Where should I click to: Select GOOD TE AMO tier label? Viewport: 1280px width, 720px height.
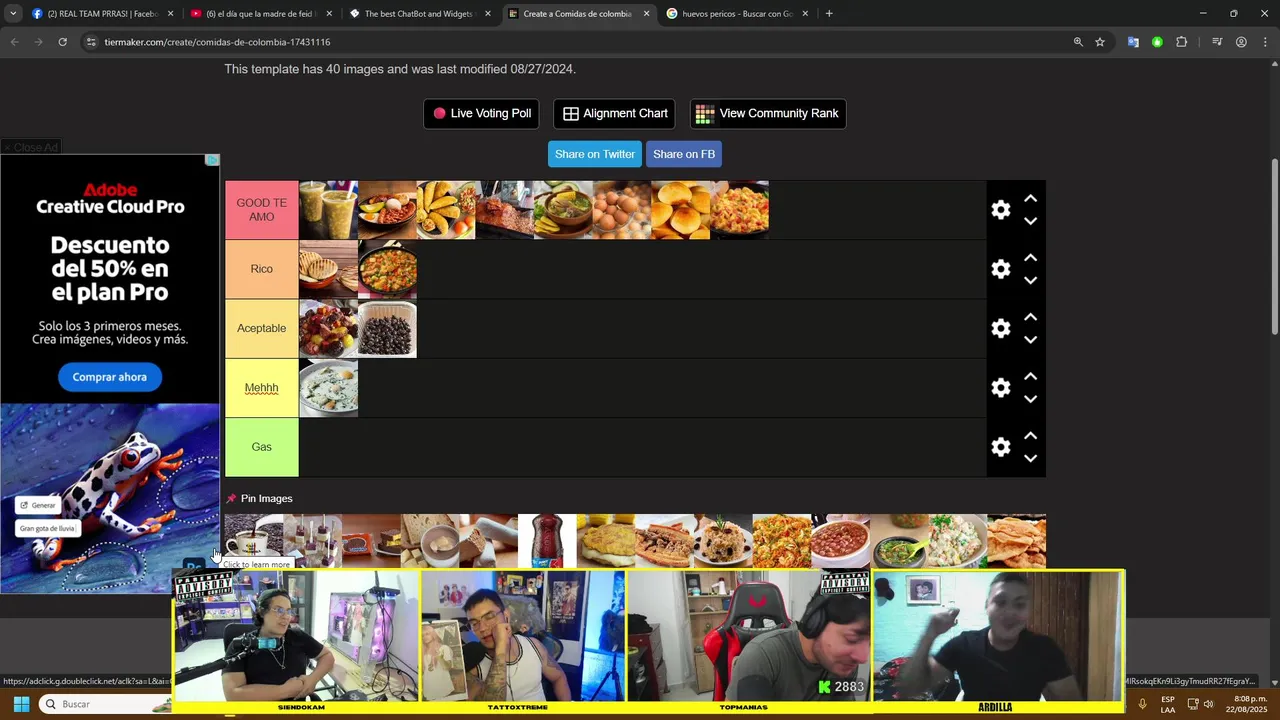tap(262, 210)
